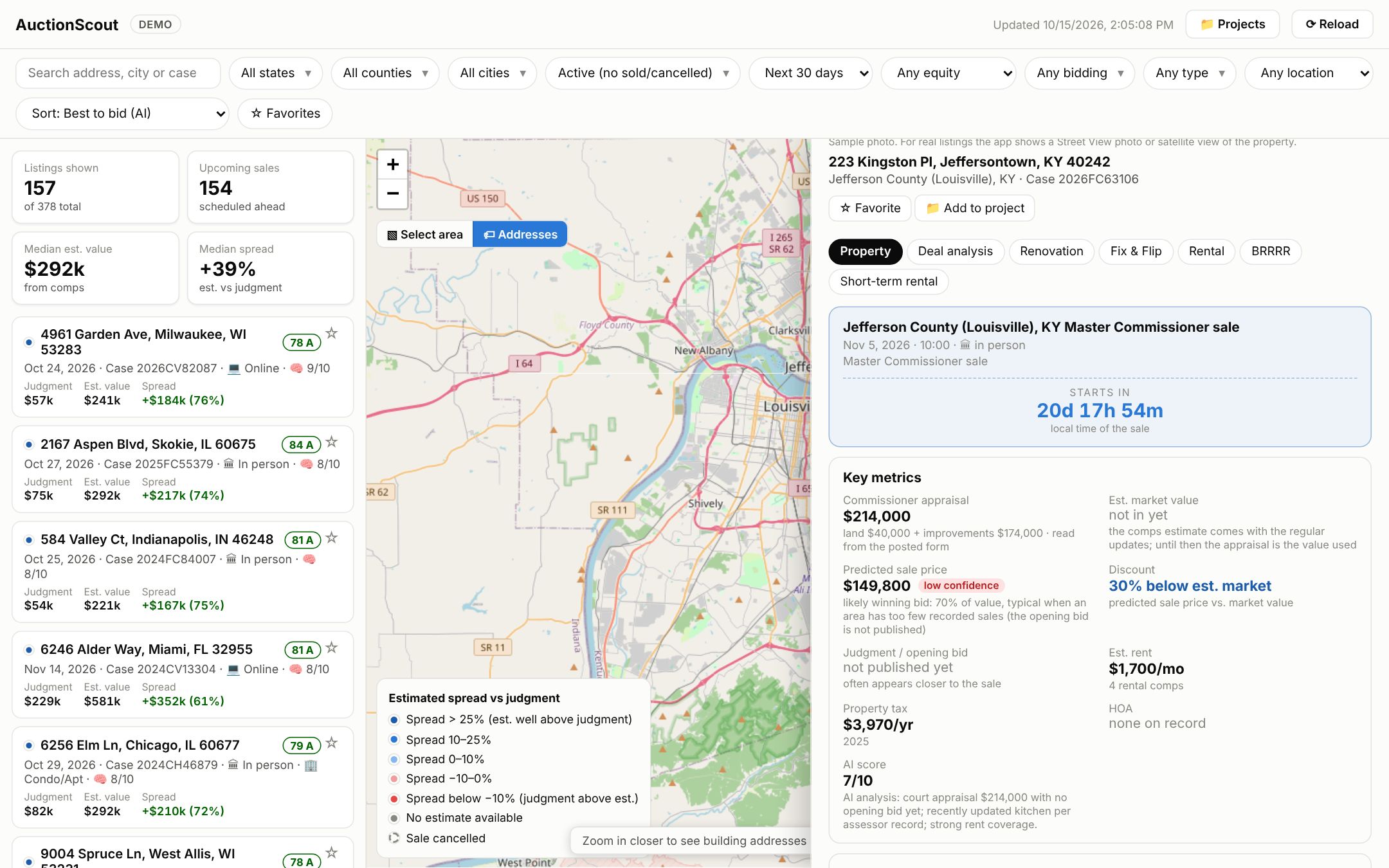Click the 78 A score badge on Garden Ave

pos(302,343)
